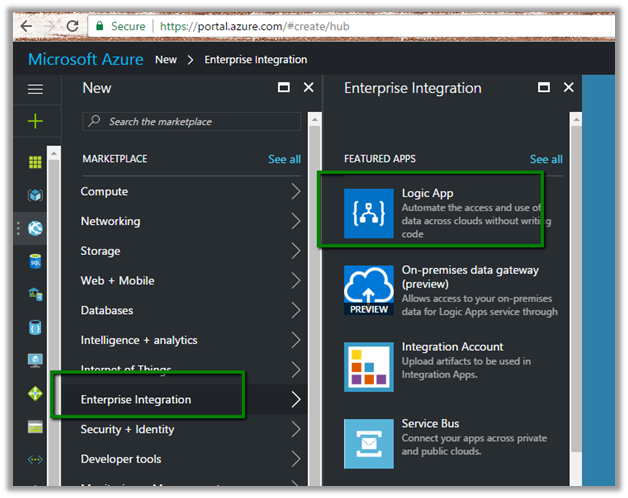
Task: Open the hamburger menu in the sidebar
Action: (36, 89)
